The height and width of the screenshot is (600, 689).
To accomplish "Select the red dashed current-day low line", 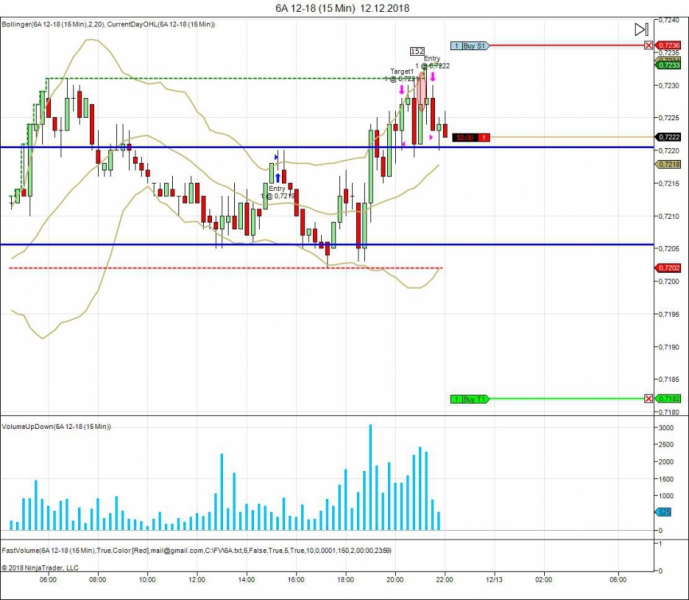I will pyautogui.click(x=226, y=268).
